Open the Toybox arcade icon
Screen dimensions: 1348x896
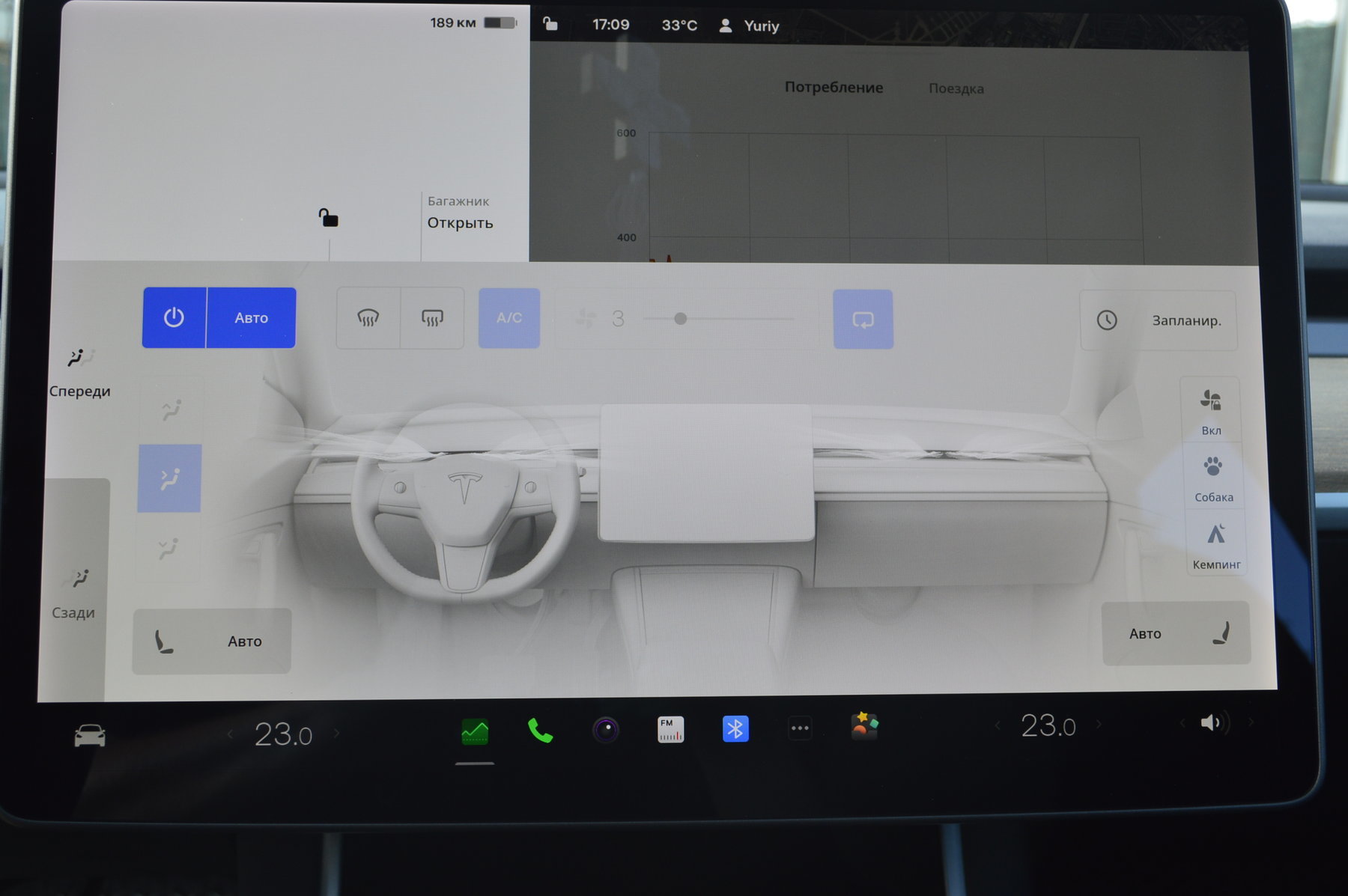point(864,726)
